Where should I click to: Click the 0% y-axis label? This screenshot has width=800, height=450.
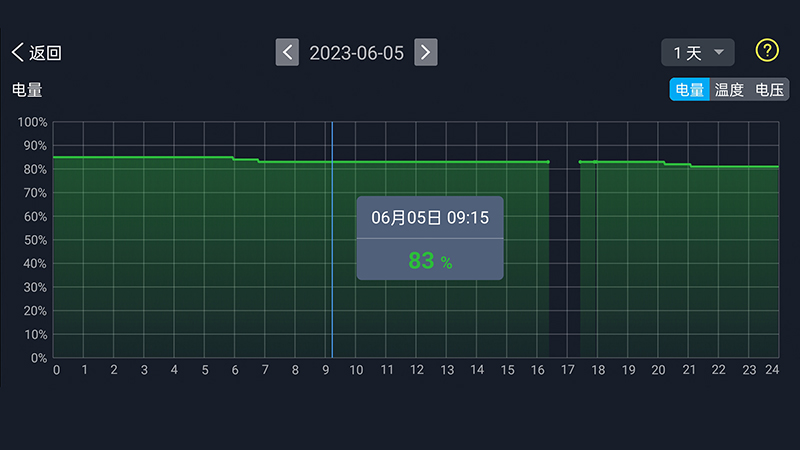point(37,358)
